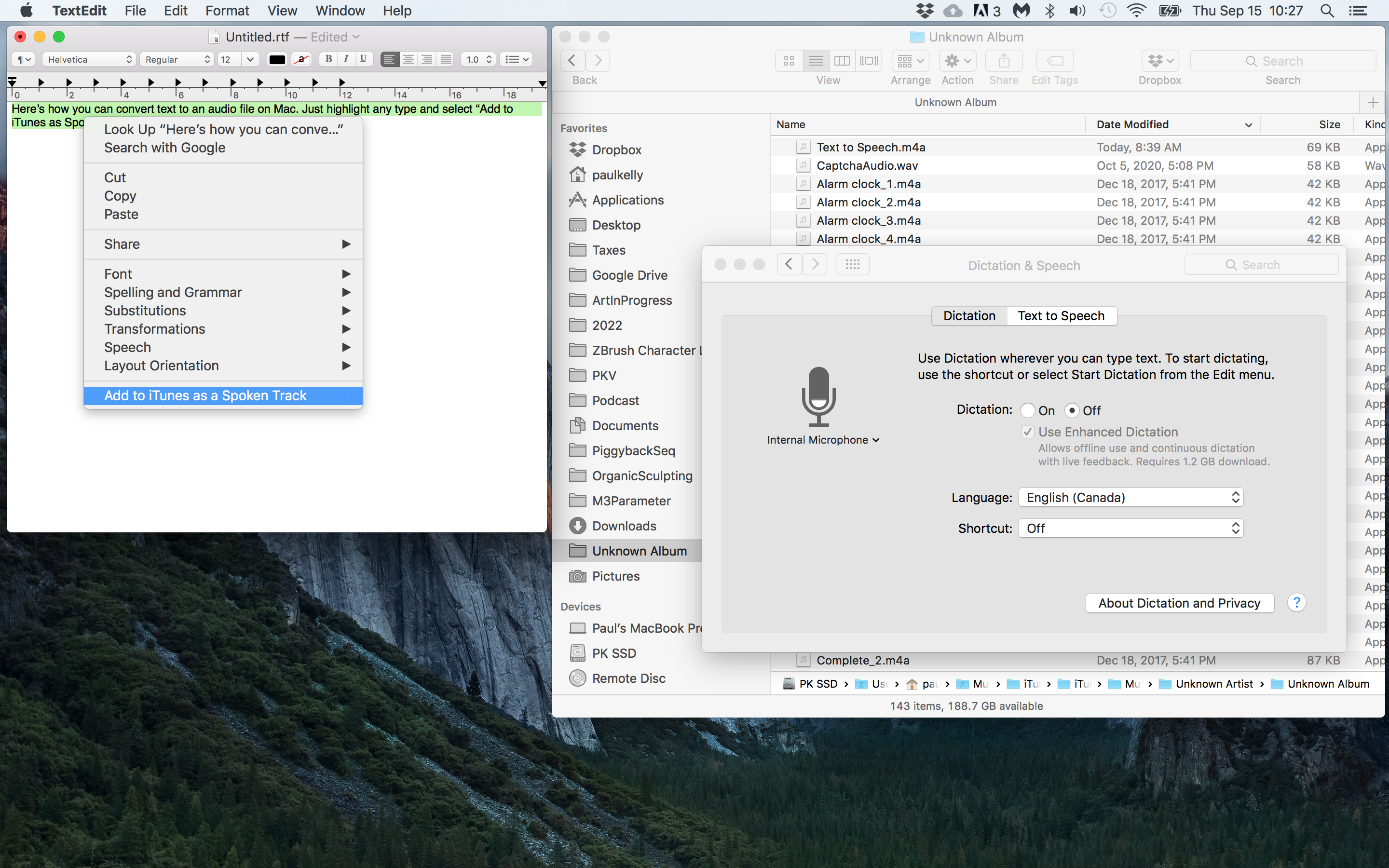Click the Search with Google menu item
Viewport: 1389px width, 868px height.
(164, 147)
